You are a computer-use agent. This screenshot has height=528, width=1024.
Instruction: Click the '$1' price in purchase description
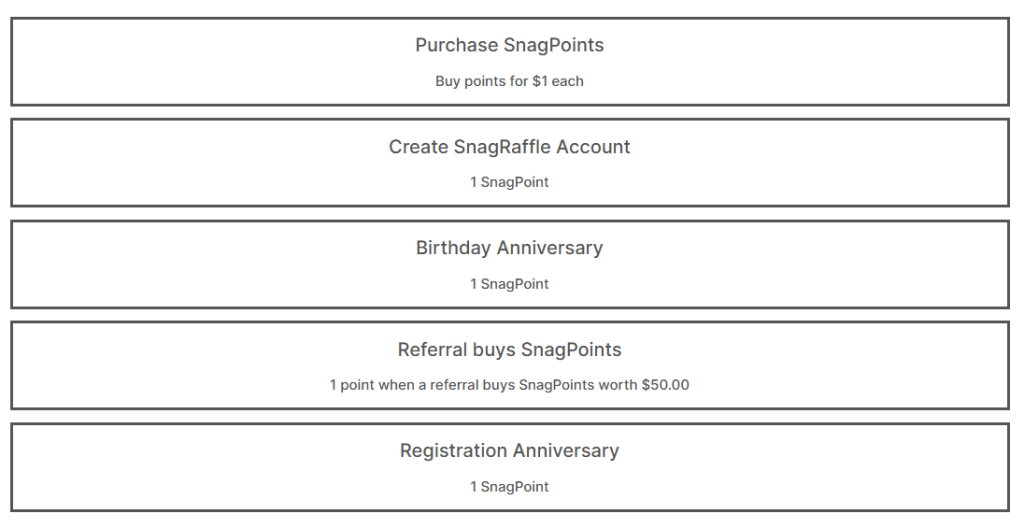coord(540,82)
